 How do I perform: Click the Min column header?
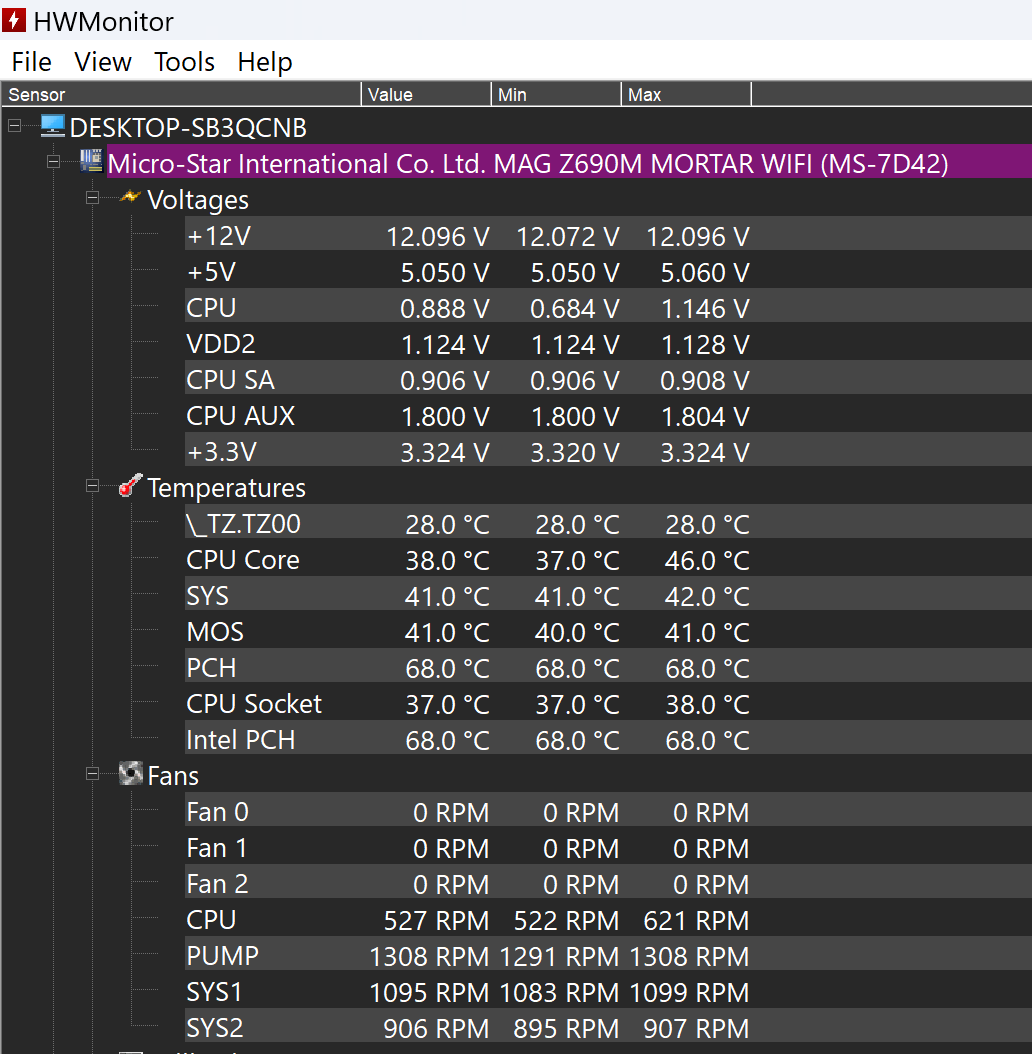(556, 95)
